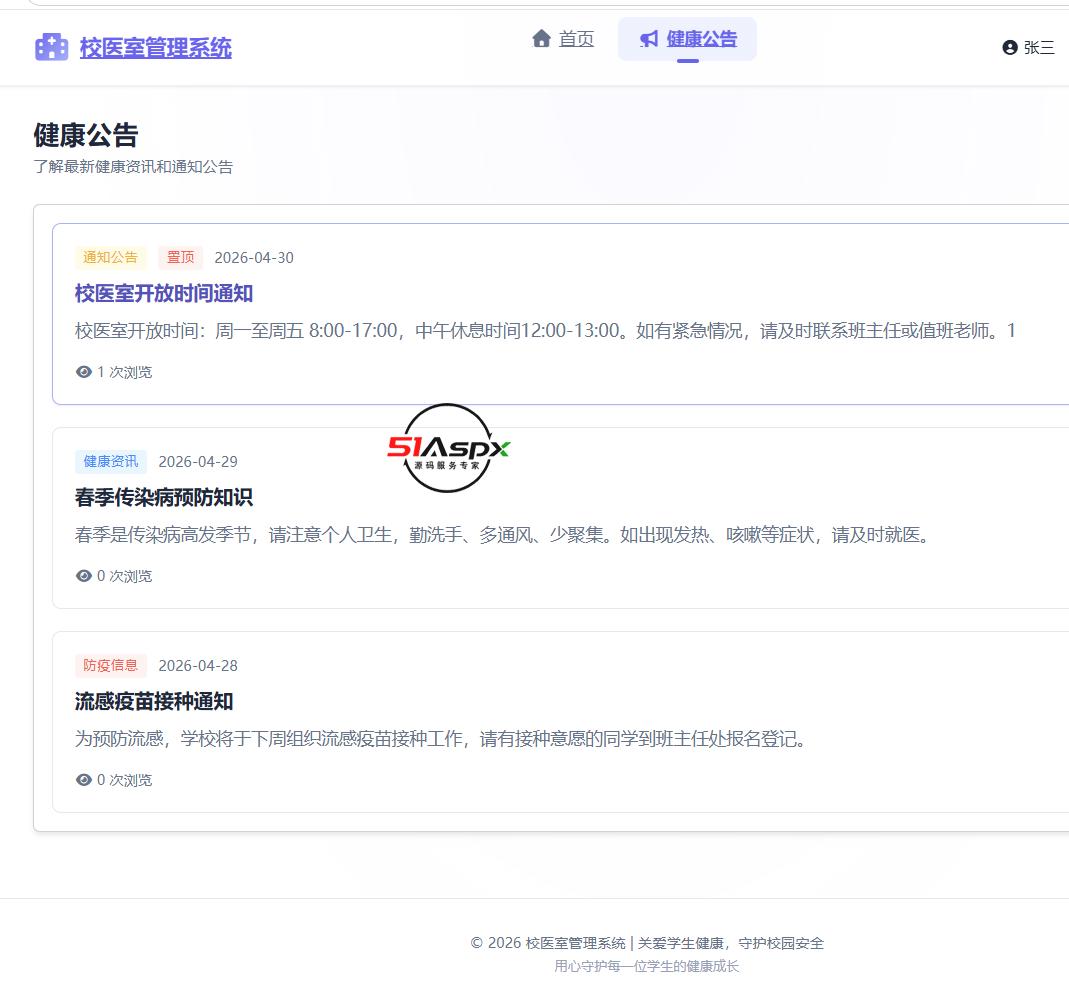
Task: Select the date 2026-04-30
Action: click(254, 258)
